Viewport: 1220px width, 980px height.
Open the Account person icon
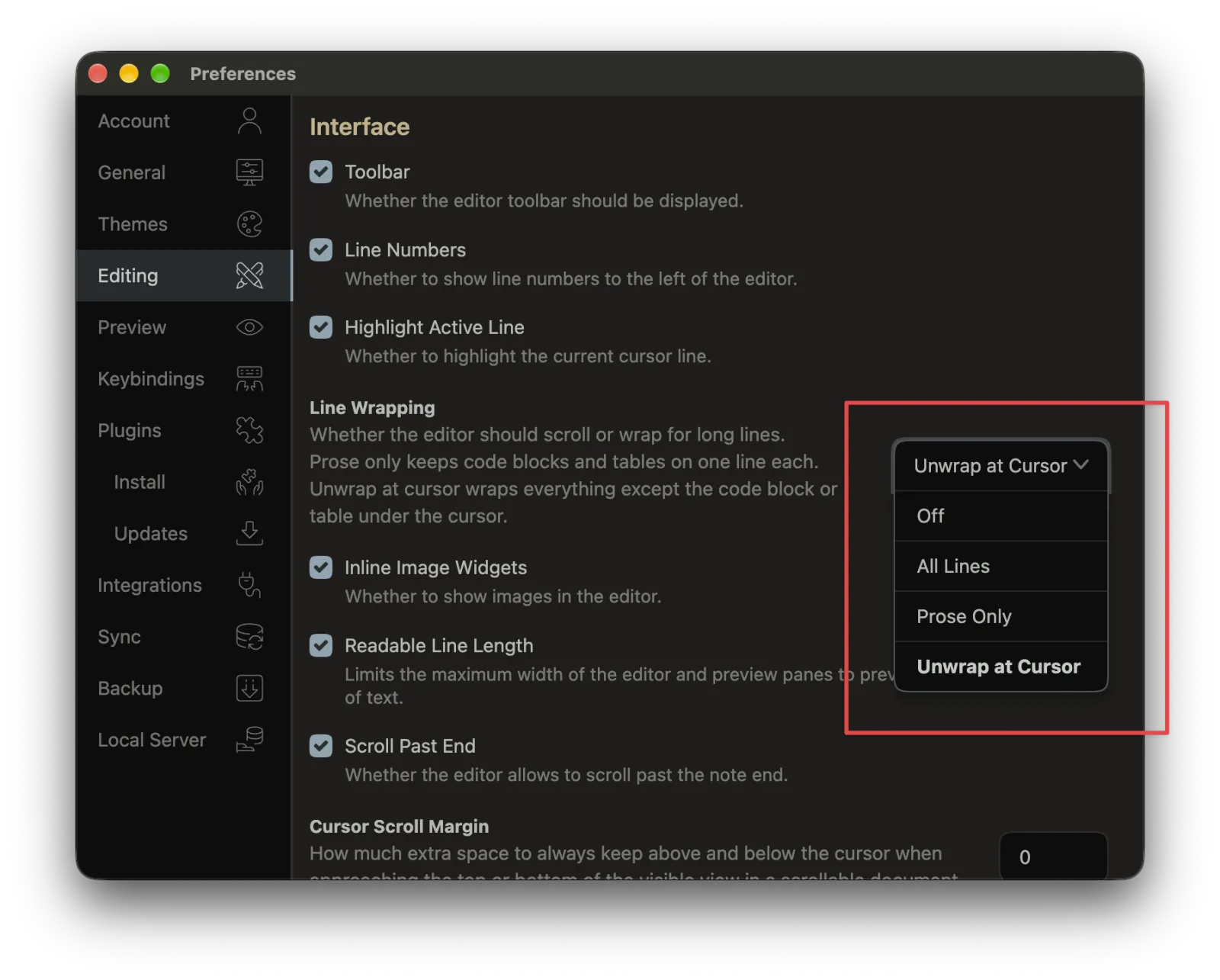point(249,120)
